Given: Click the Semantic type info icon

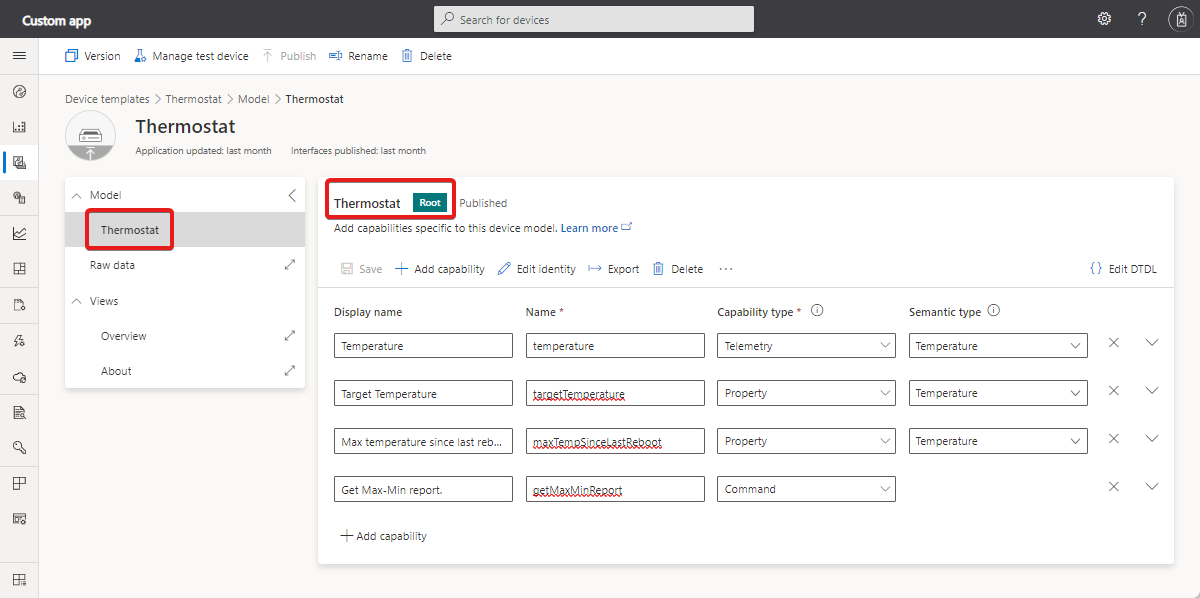Looking at the screenshot, I should click(x=994, y=311).
